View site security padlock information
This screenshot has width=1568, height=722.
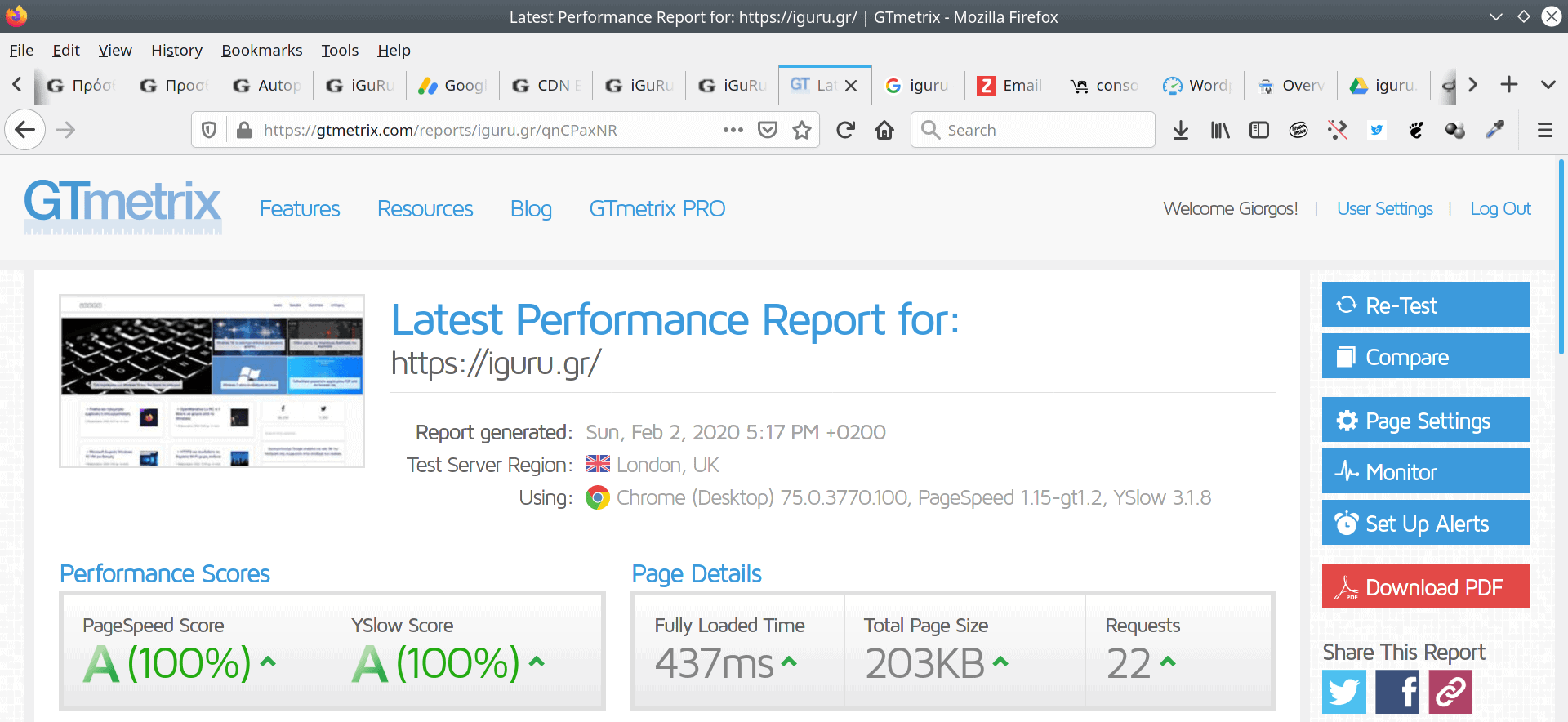click(243, 130)
